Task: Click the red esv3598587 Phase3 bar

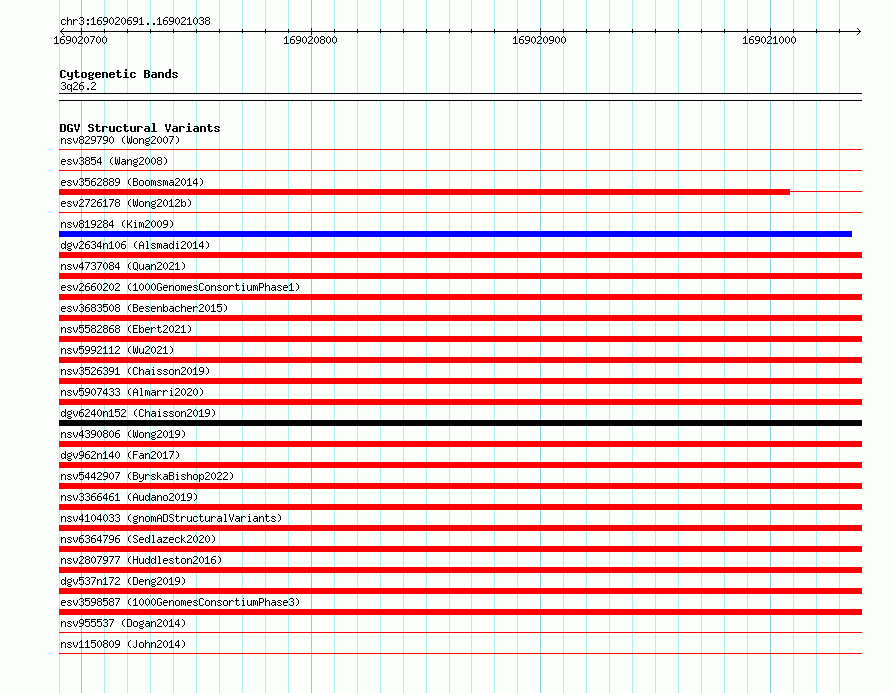Action: 460,612
